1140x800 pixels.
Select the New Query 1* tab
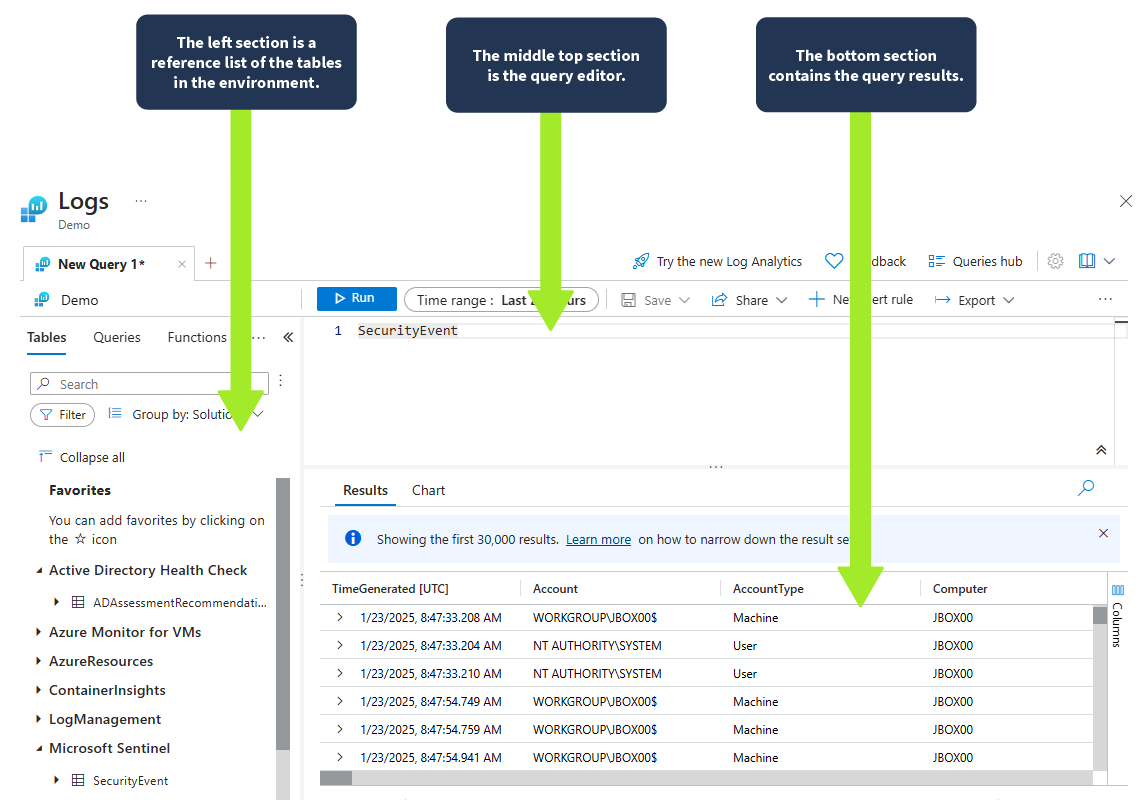coord(101,264)
